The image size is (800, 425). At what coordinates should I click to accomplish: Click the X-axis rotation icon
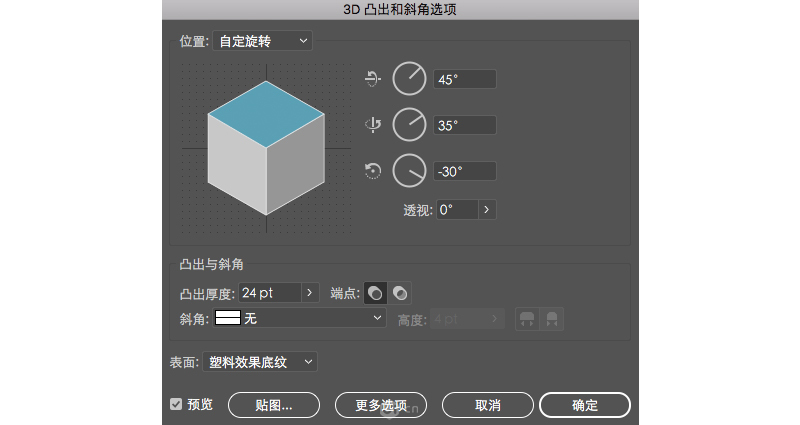coord(373,80)
